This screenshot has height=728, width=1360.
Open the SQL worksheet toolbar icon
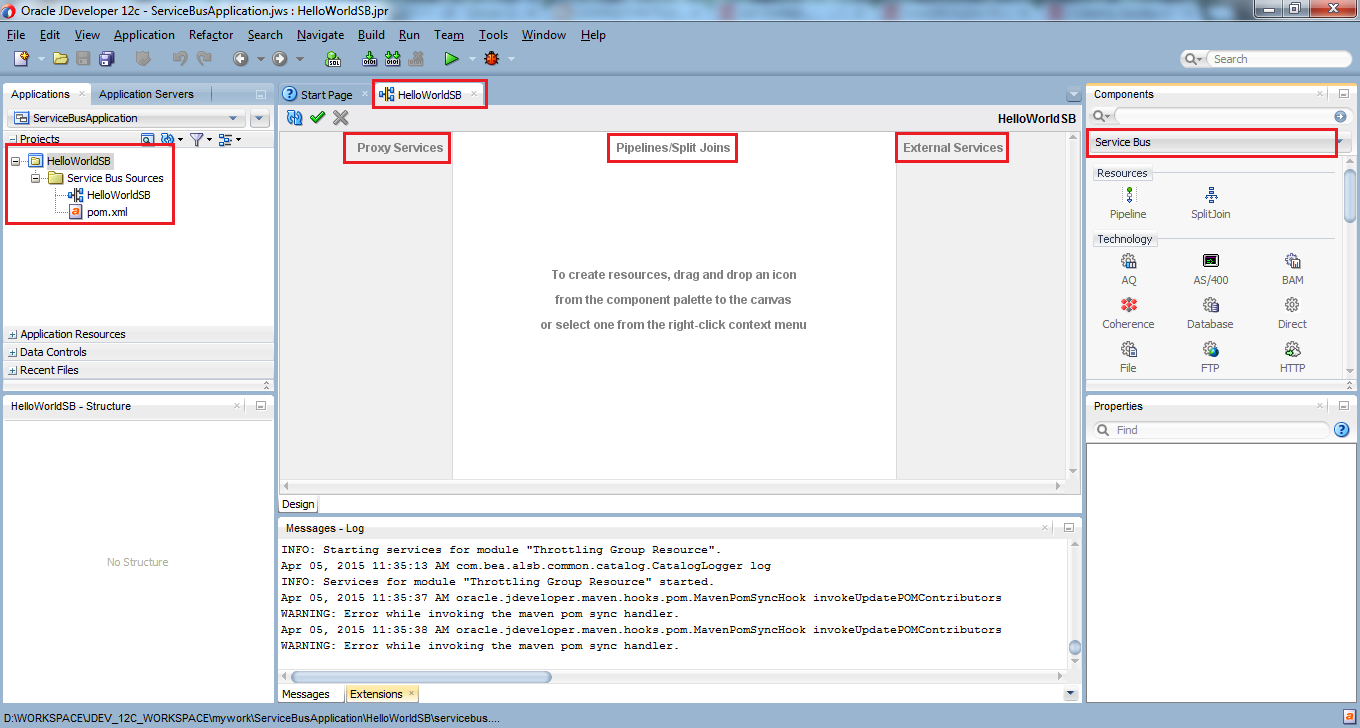click(333, 59)
